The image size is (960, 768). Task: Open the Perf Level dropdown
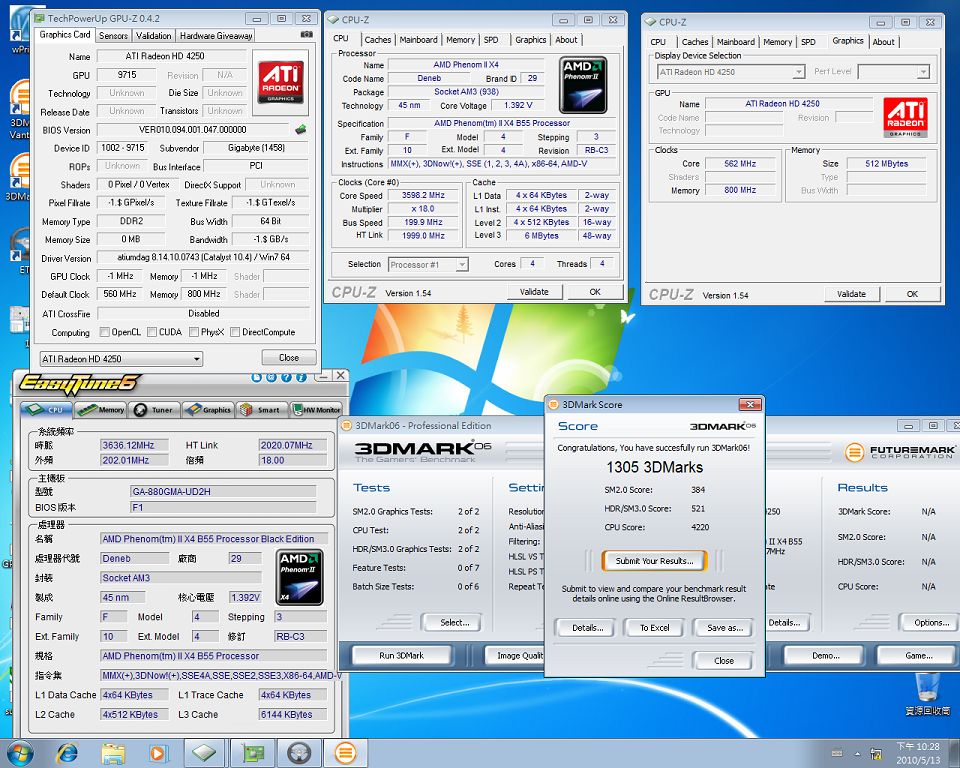tap(894, 72)
